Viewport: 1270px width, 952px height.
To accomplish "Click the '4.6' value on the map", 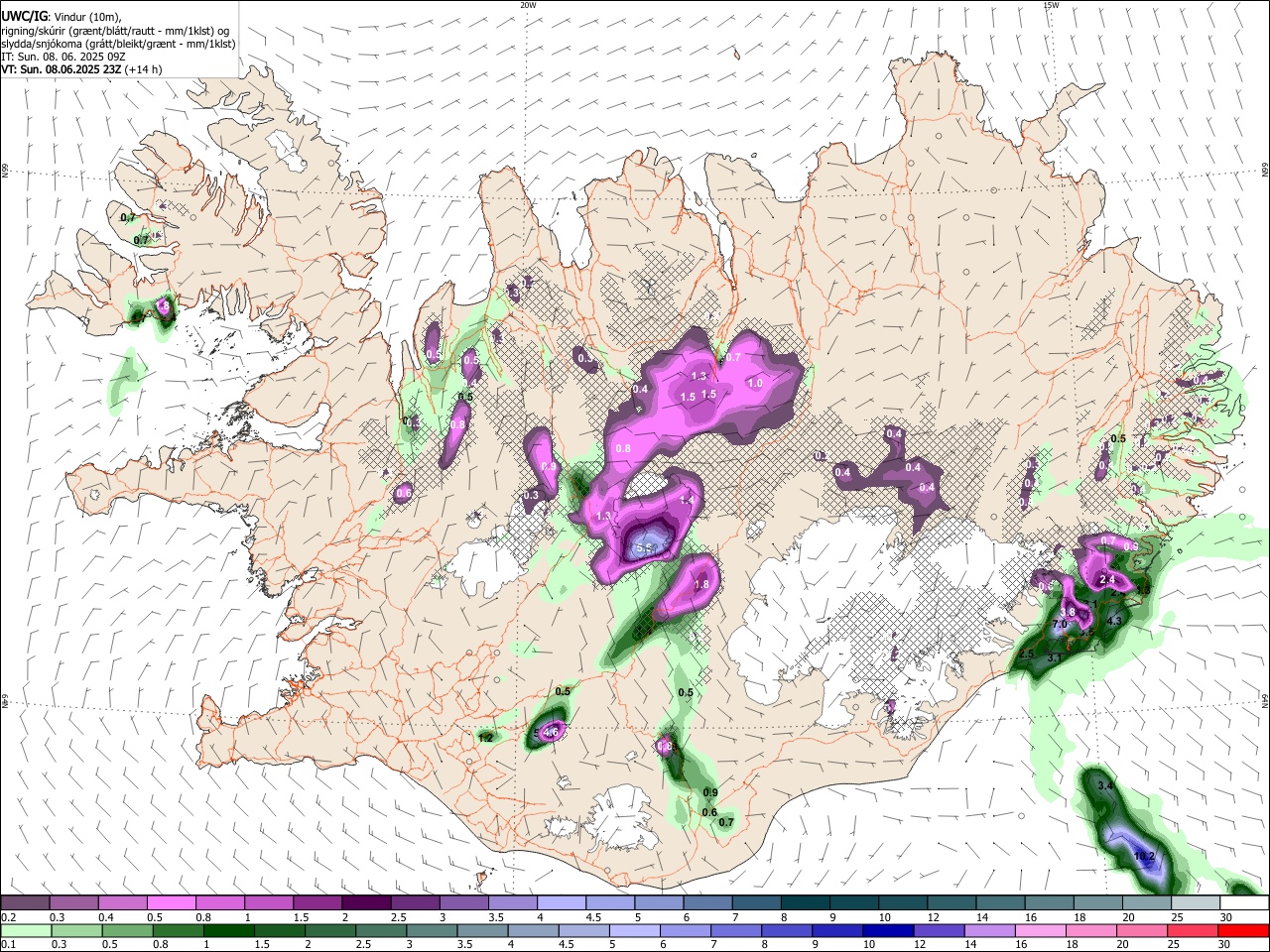I will (553, 731).
